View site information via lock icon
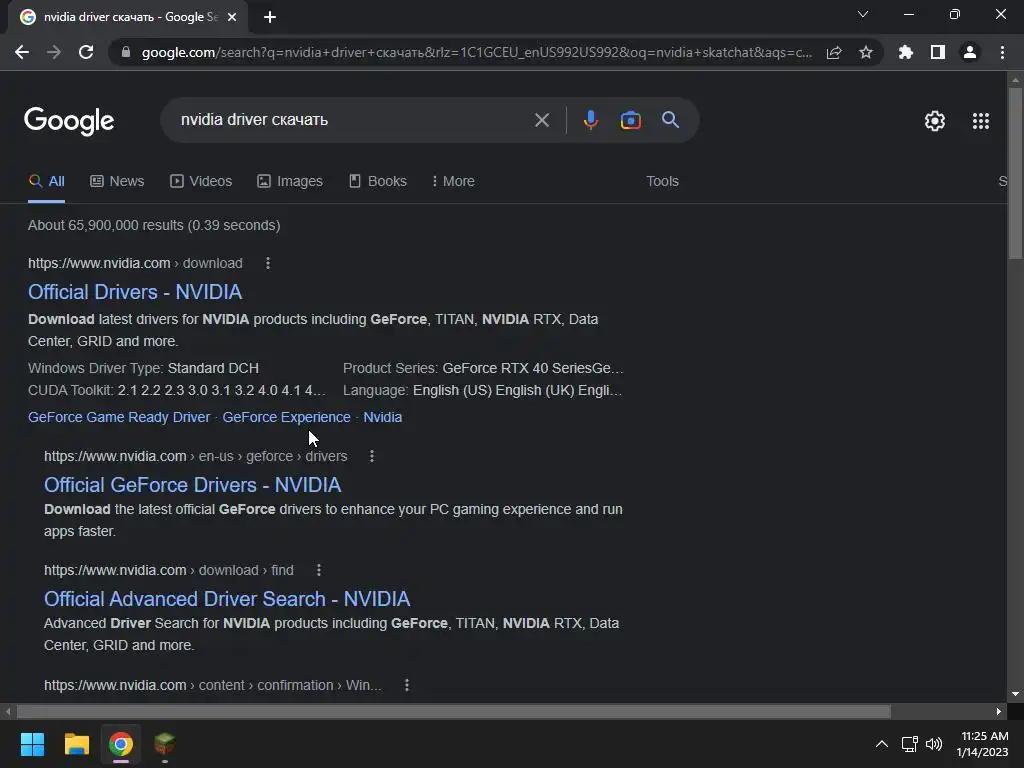This screenshot has width=1024, height=768. pyautogui.click(x=126, y=52)
